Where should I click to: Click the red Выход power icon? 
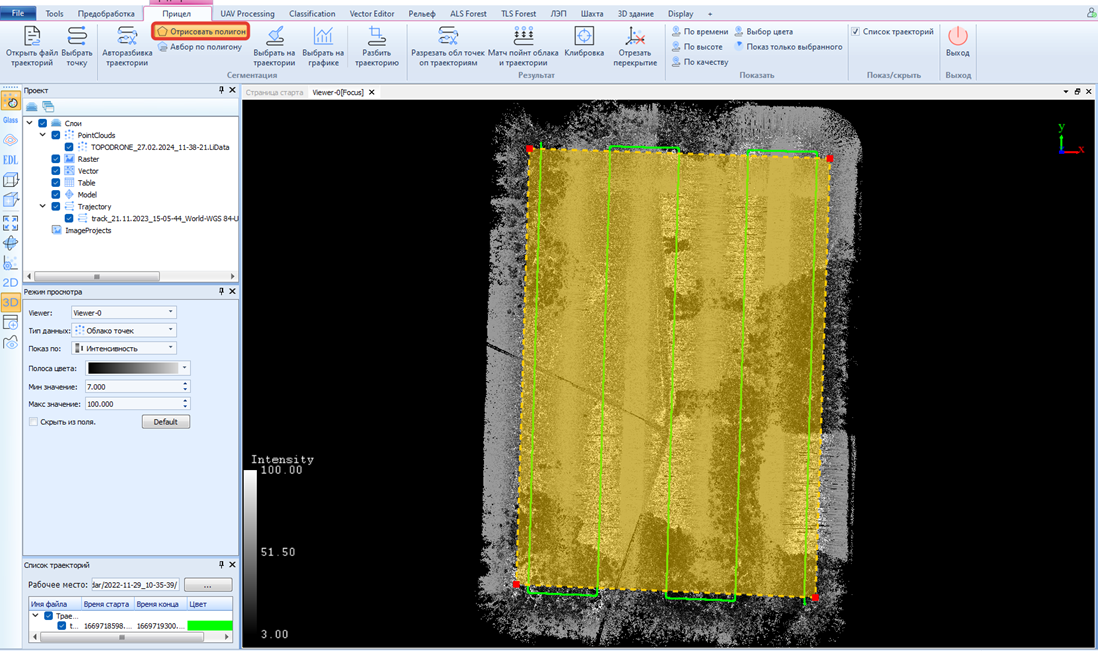pyautogui.click(x=957, y=36)
